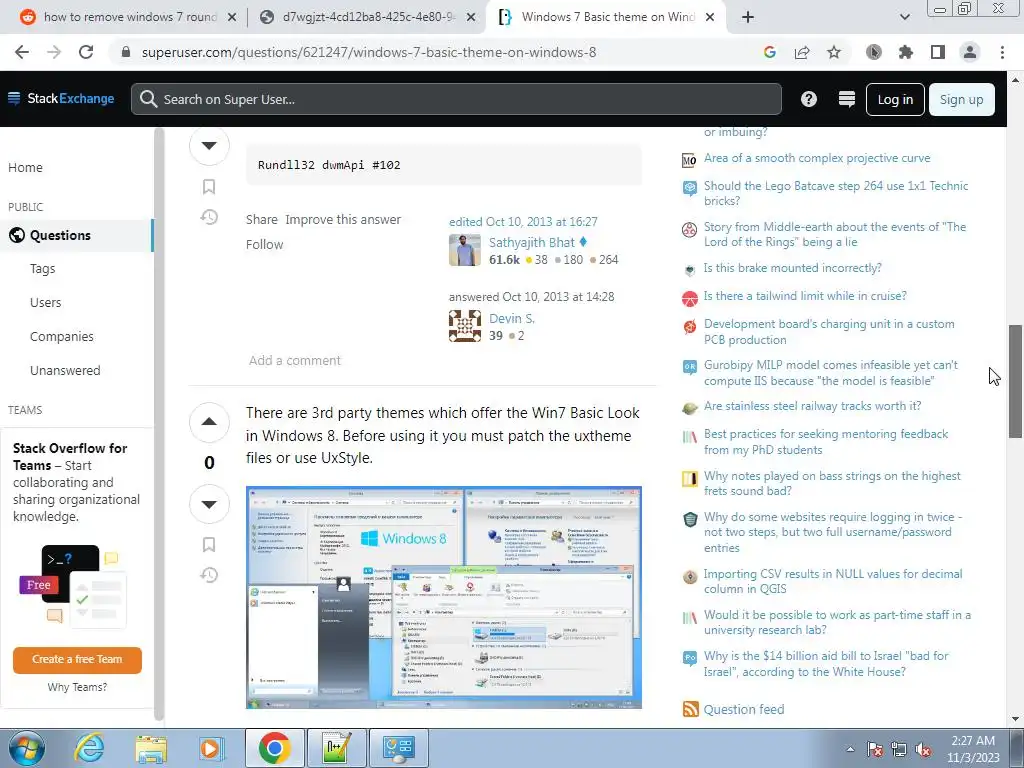
Task: Open the Stack Exchange sites list icon
Action: pyautogui.click(x=846, y=99)
